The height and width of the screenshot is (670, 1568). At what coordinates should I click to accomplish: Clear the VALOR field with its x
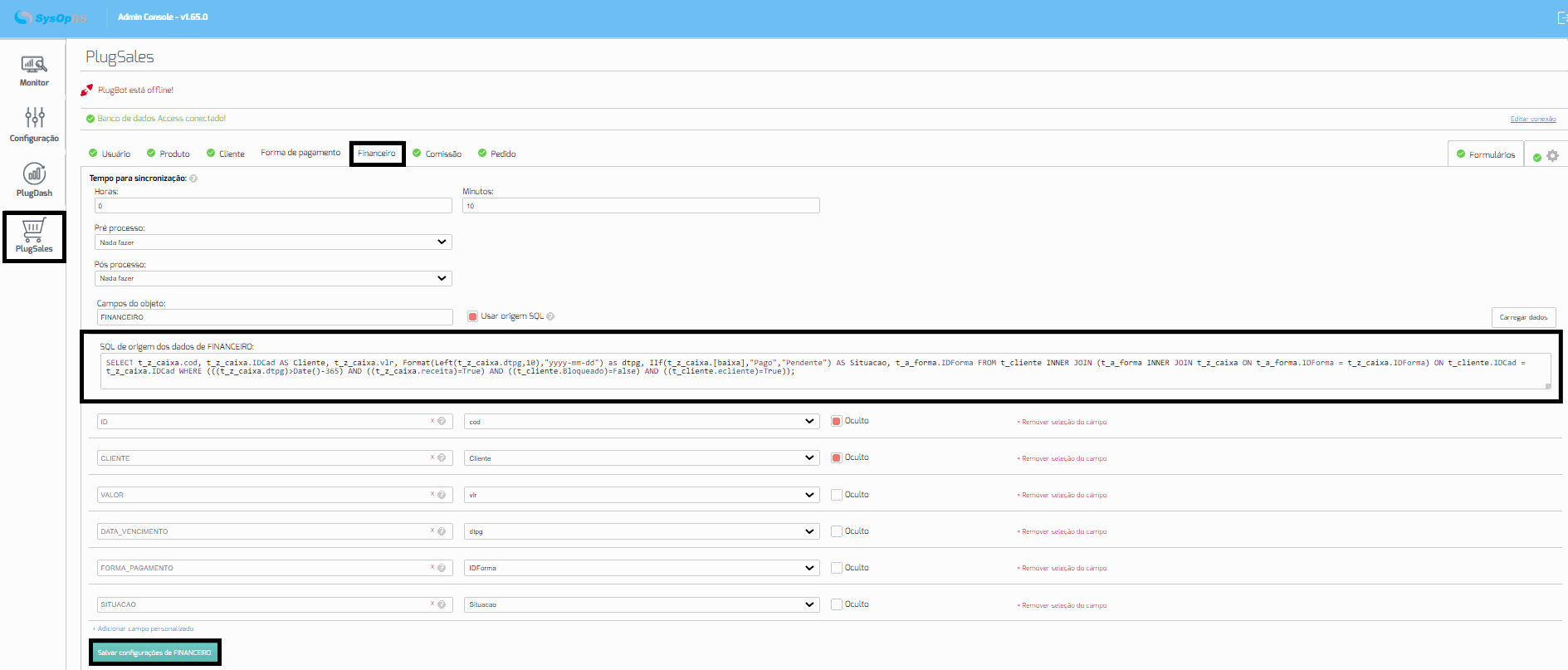(432, 494)
